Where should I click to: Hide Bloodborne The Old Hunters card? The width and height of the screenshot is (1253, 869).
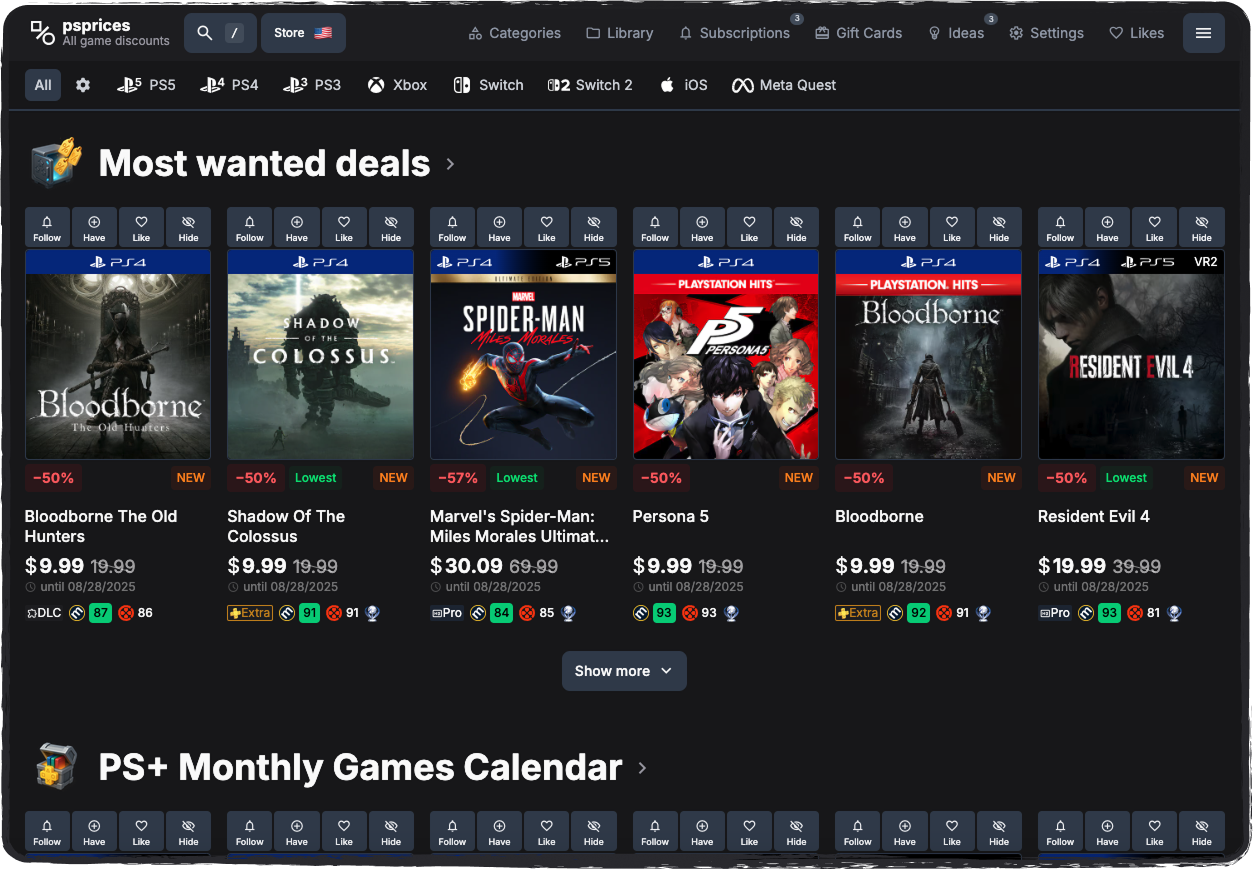click(188, 227)
